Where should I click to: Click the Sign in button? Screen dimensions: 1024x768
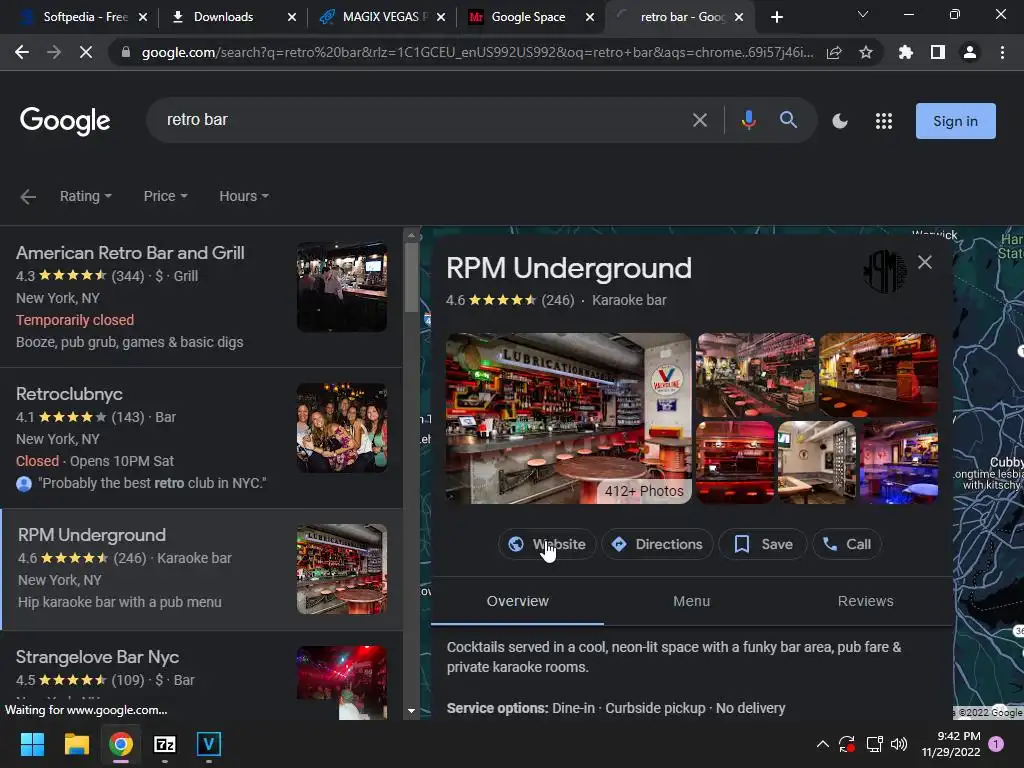(955, 121)
